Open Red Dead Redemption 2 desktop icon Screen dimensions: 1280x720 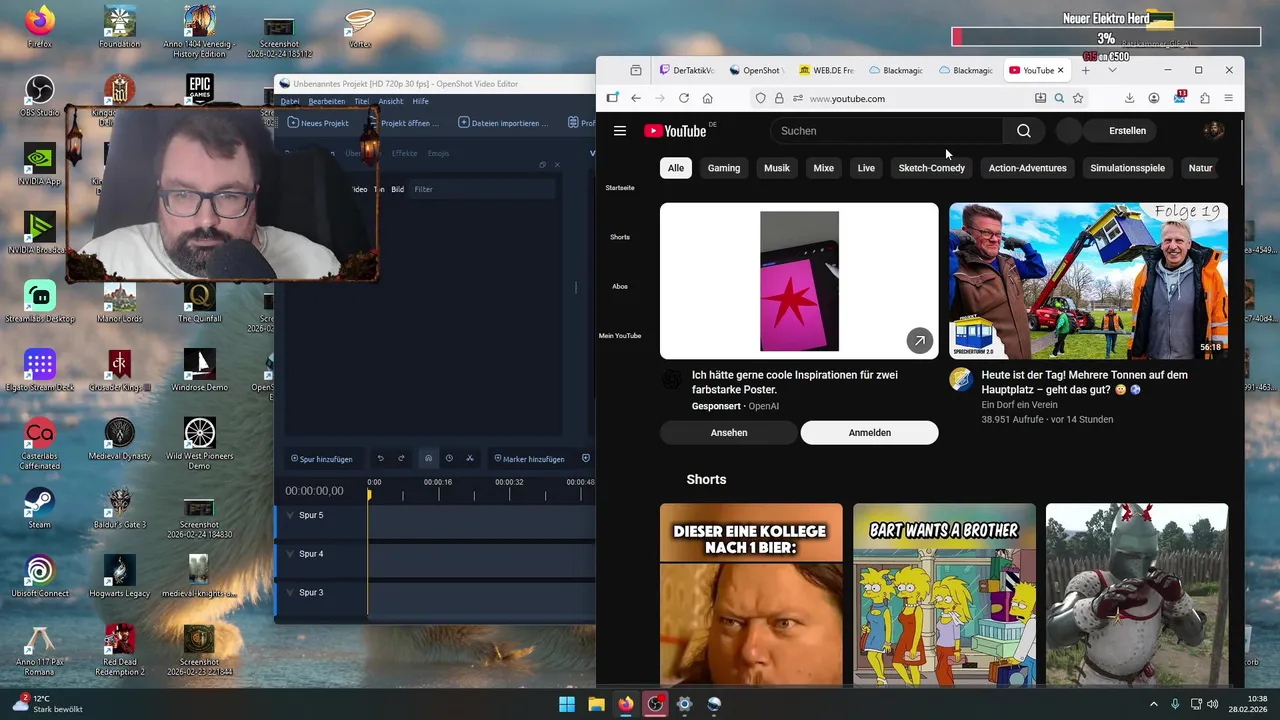click(120, 650)
